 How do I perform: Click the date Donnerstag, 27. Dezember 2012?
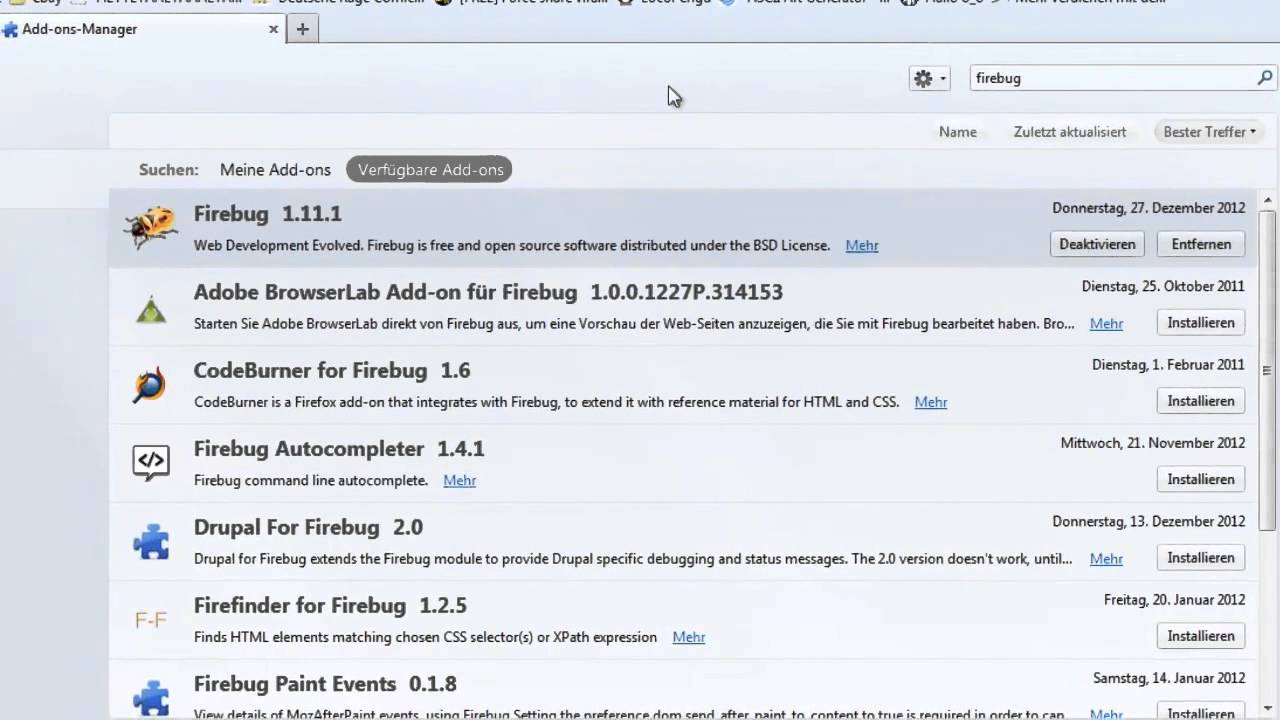coord(1148,208)
